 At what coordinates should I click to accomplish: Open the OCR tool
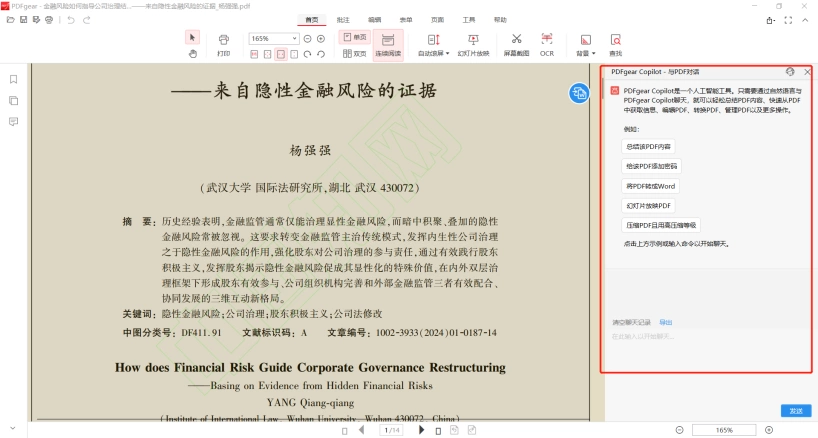pyautogui.click(x=547, y=45)
